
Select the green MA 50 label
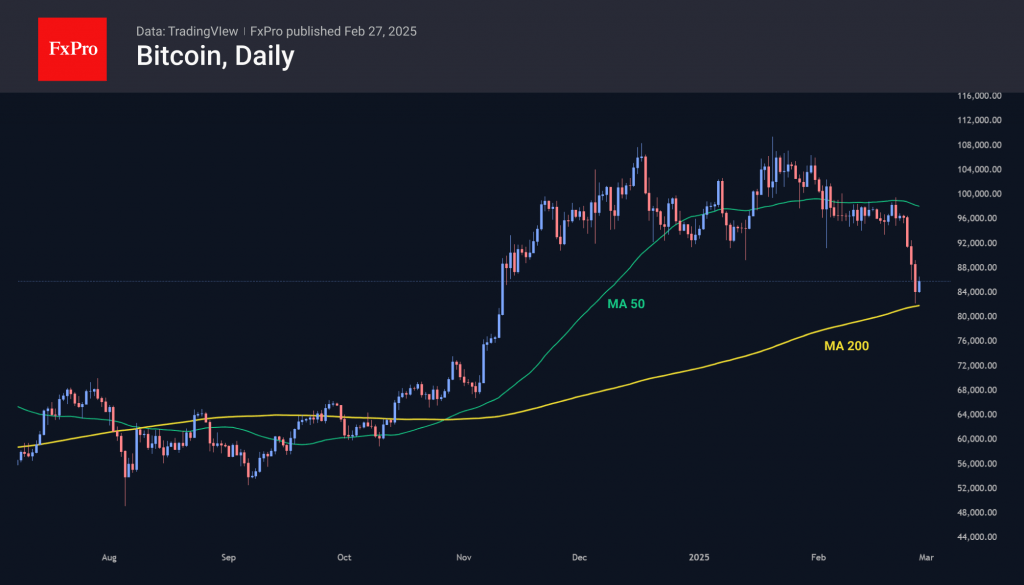(x=627, y=301)
